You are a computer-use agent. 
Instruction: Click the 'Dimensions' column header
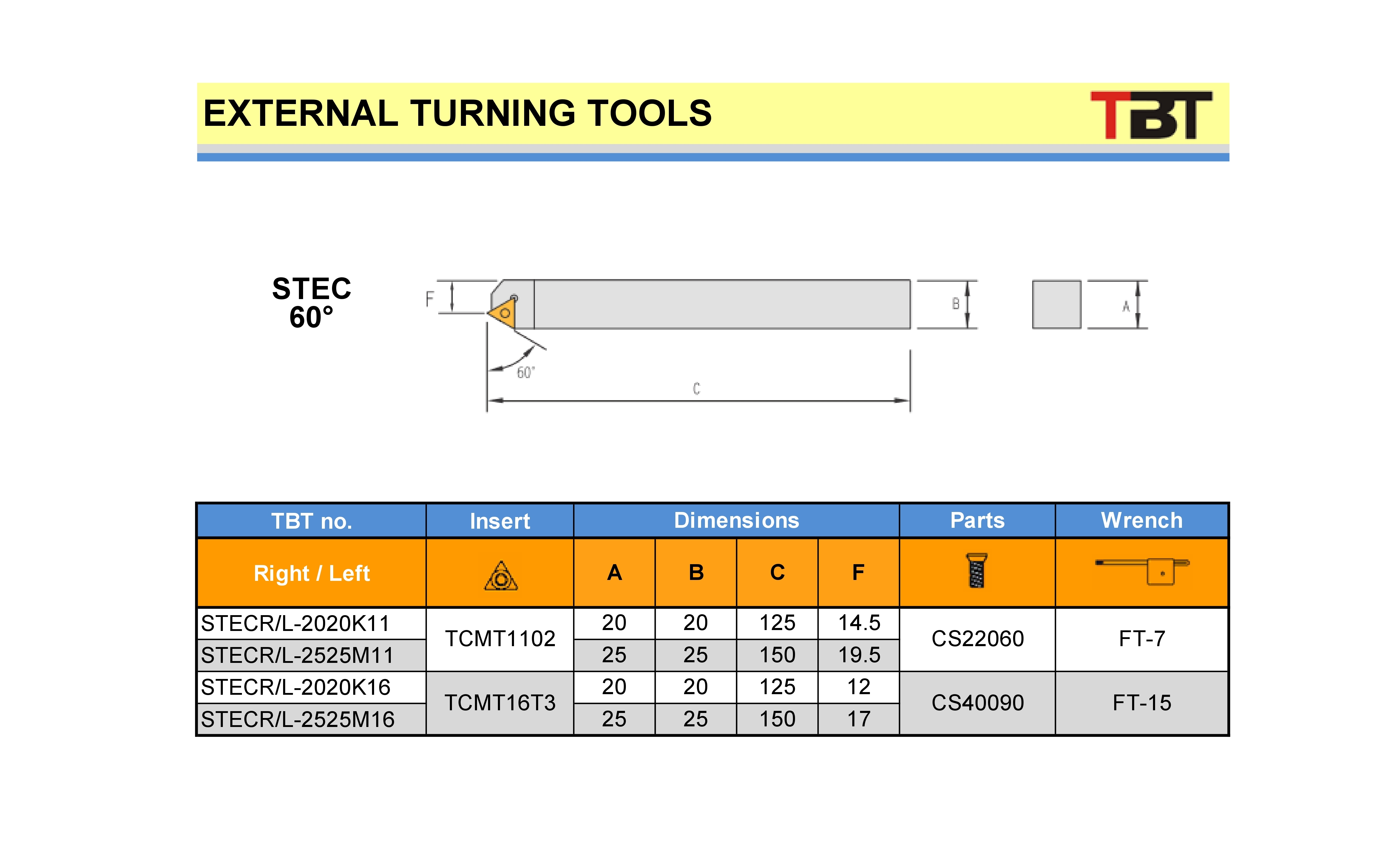tap(736, 520)
